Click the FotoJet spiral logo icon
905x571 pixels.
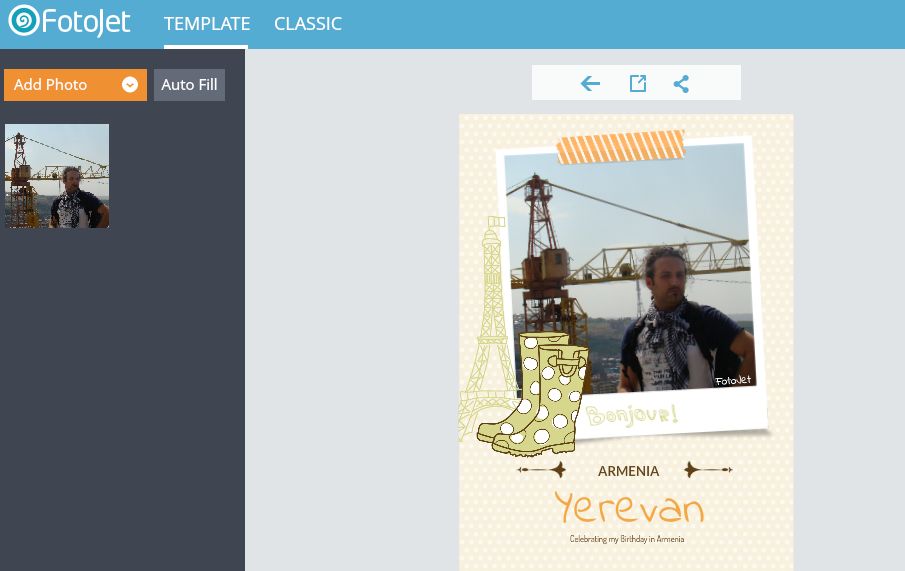pyautogui.click(x=24, y=20)
